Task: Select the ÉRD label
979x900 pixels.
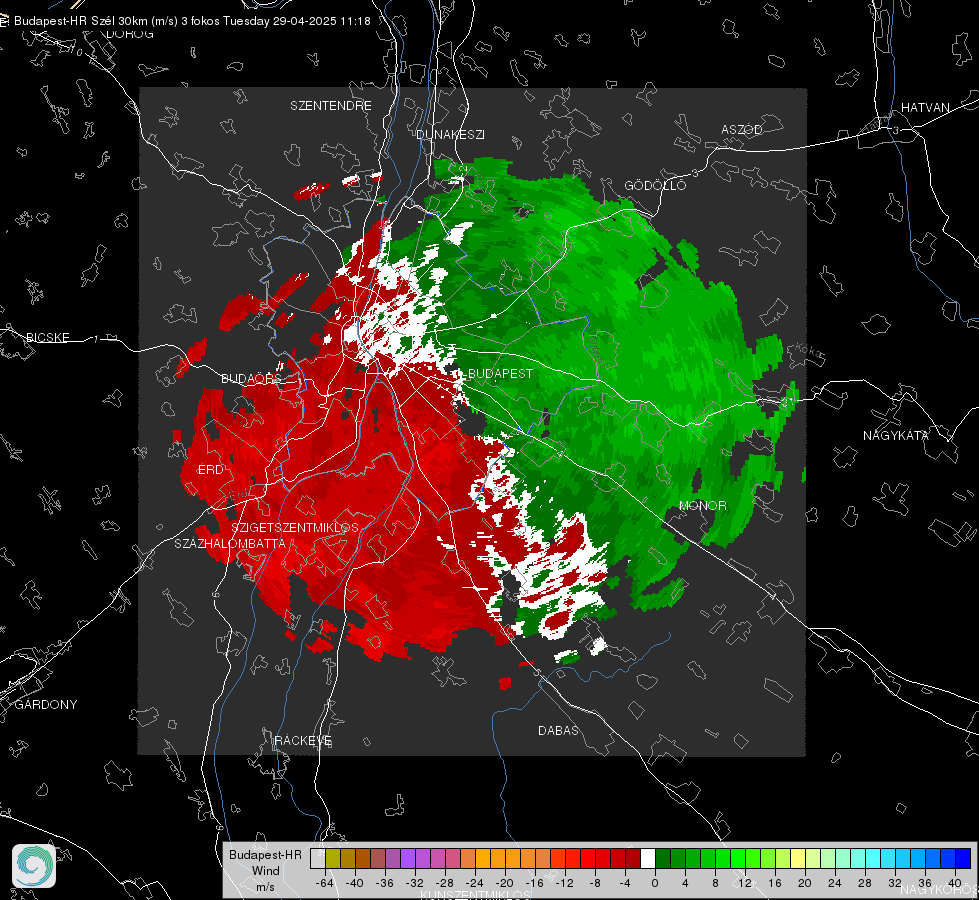Action: pos(210,470)
